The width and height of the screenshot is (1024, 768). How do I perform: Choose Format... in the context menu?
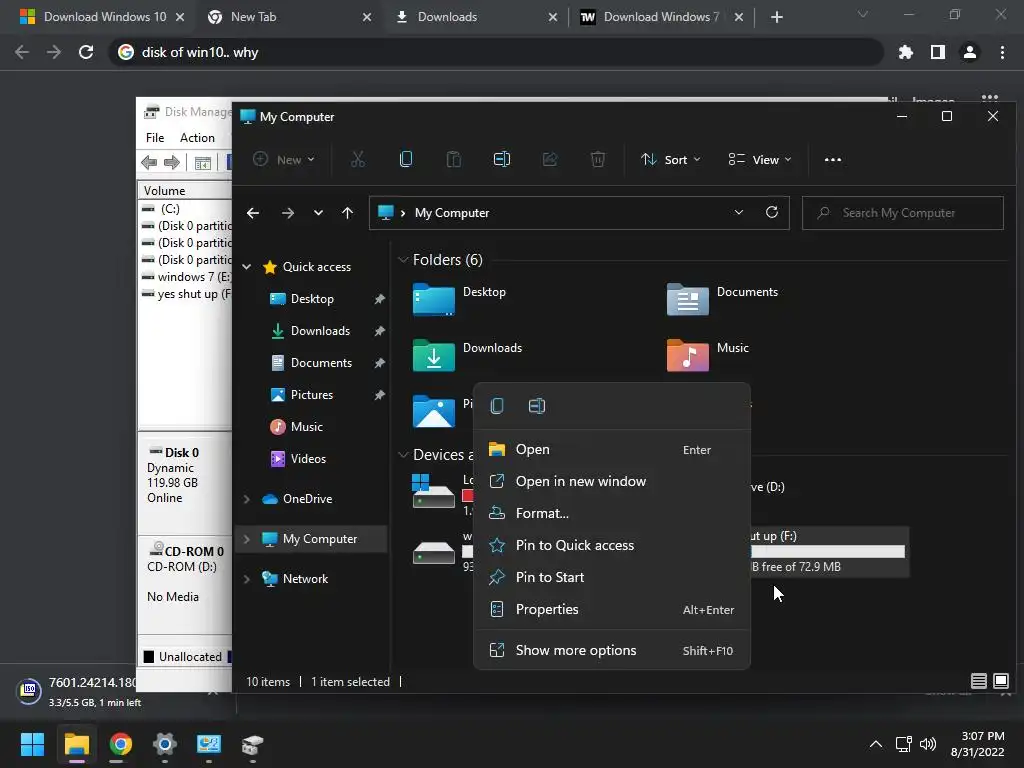(x=611, y=513)
